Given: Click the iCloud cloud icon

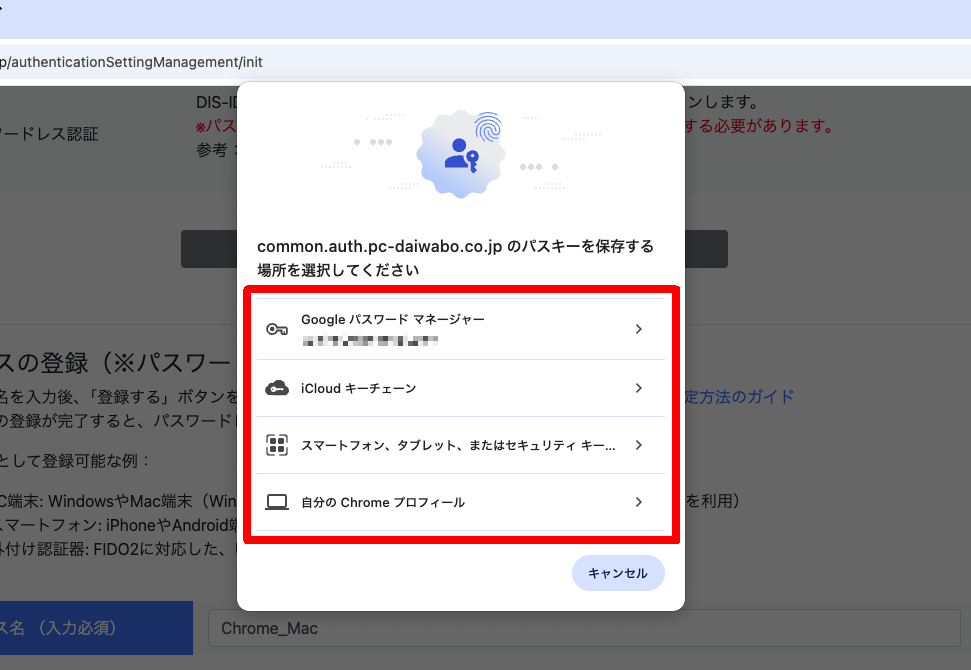Looking at the screenshot, I should 277,388.
